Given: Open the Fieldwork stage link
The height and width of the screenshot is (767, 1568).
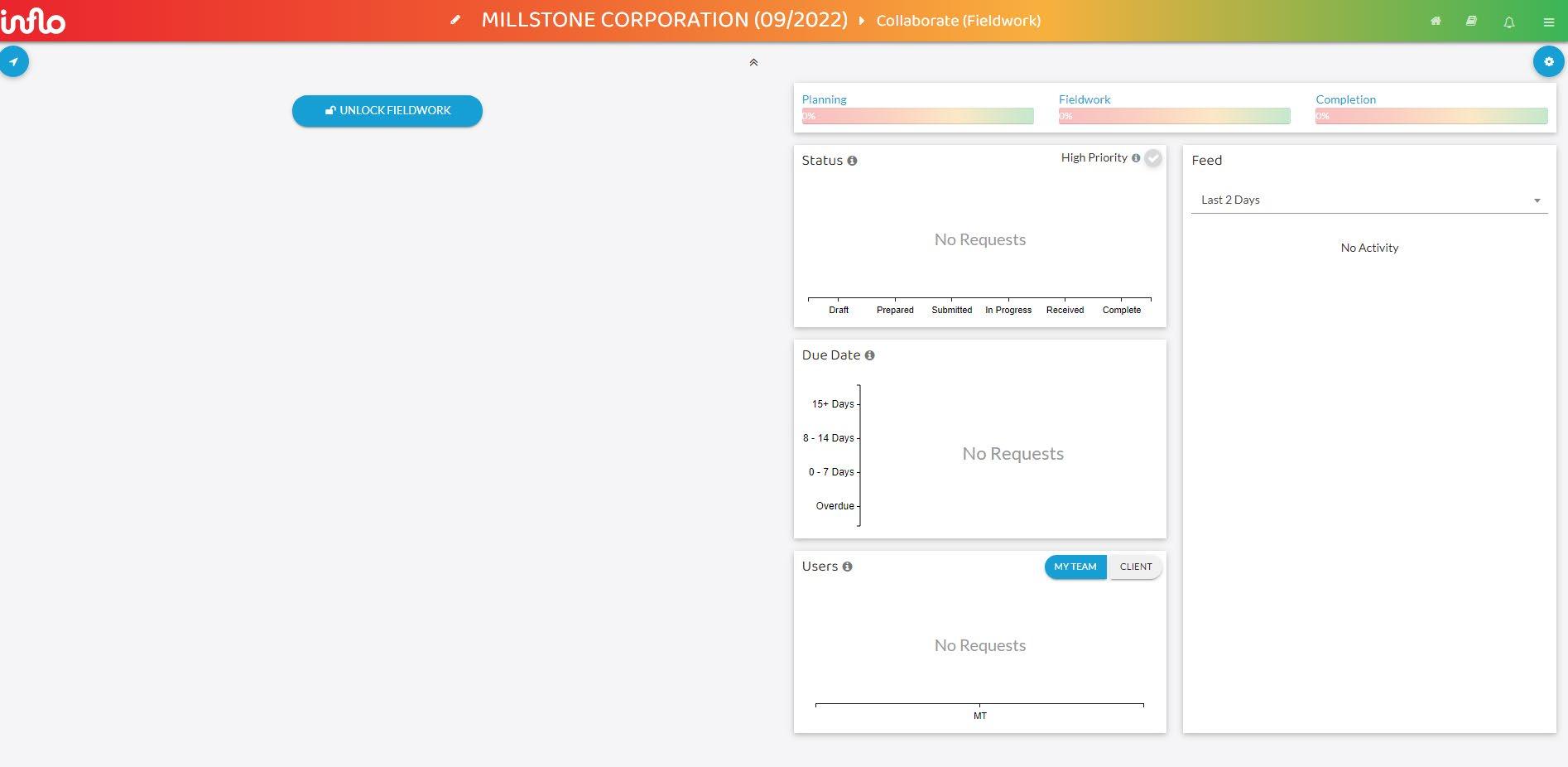Looking at the screenshot, I should click(x=1085, y=99).
